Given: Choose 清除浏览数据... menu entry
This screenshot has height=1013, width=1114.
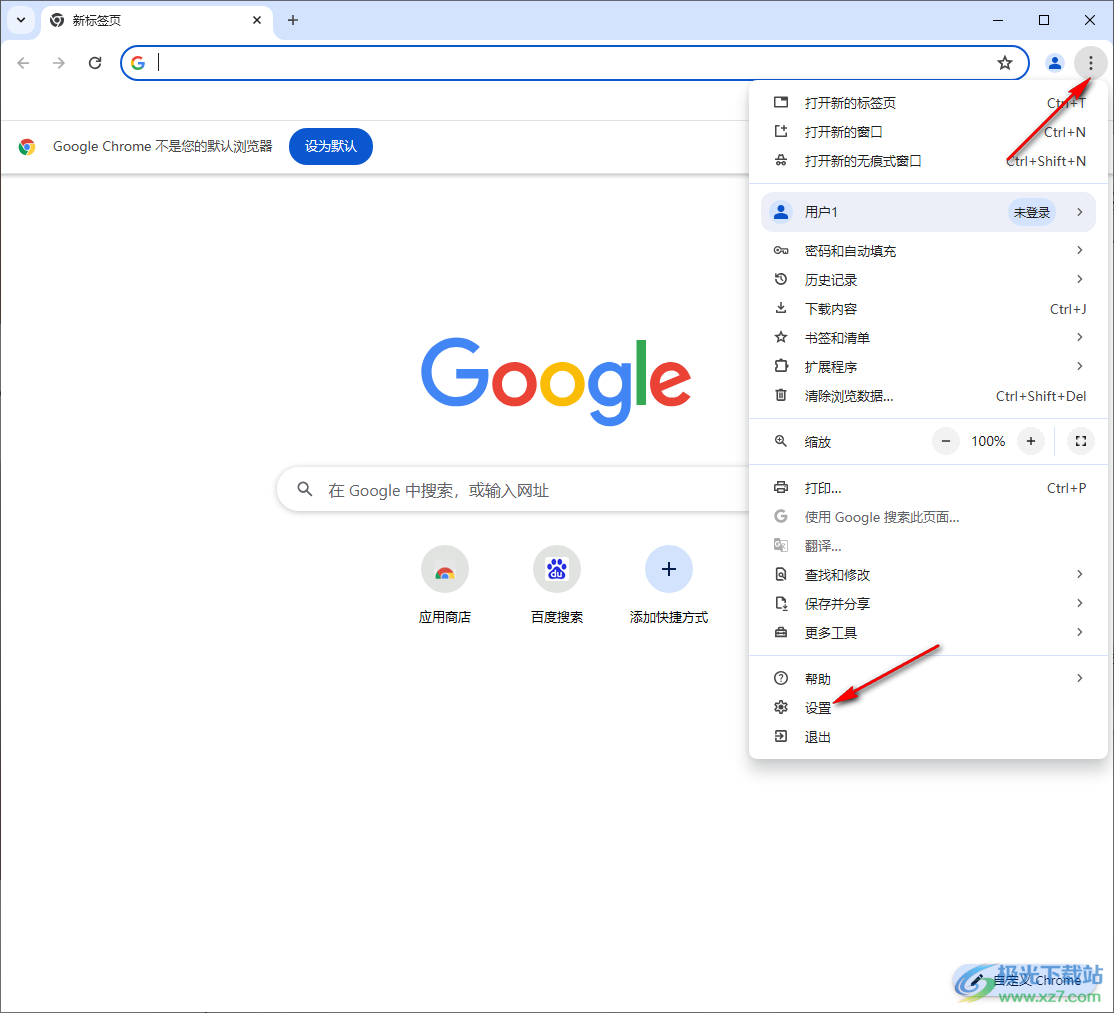Looking at the screenshot, I should (928, 396).
